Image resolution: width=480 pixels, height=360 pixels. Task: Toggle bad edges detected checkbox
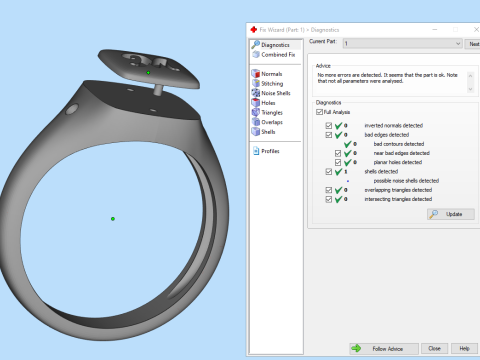tap(329, 135)
